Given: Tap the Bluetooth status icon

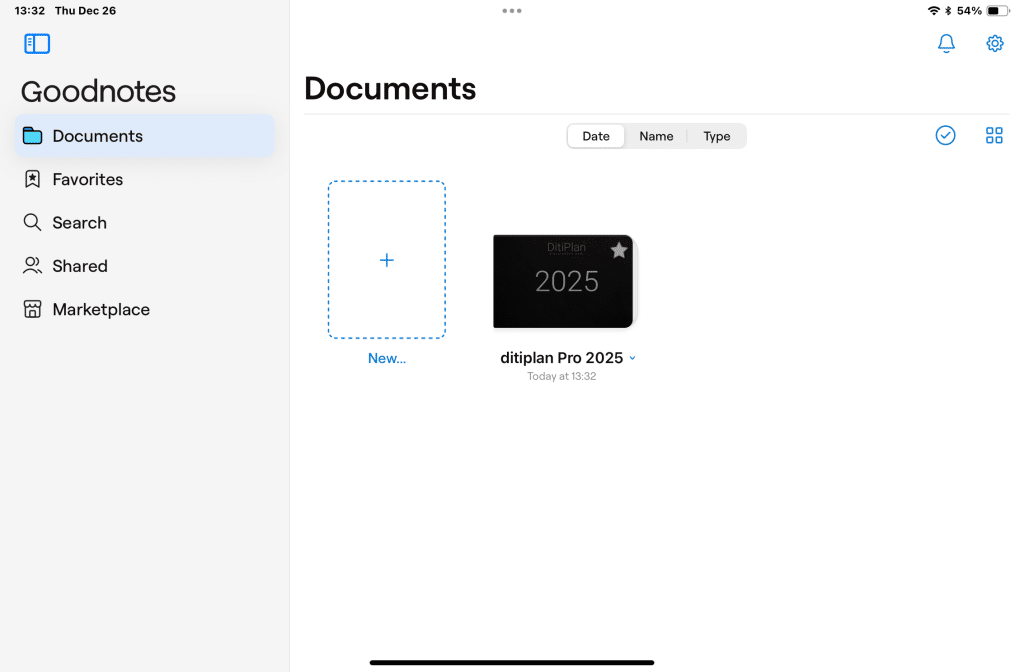Looking at the screenshot, I should click(x=948, y=10).
